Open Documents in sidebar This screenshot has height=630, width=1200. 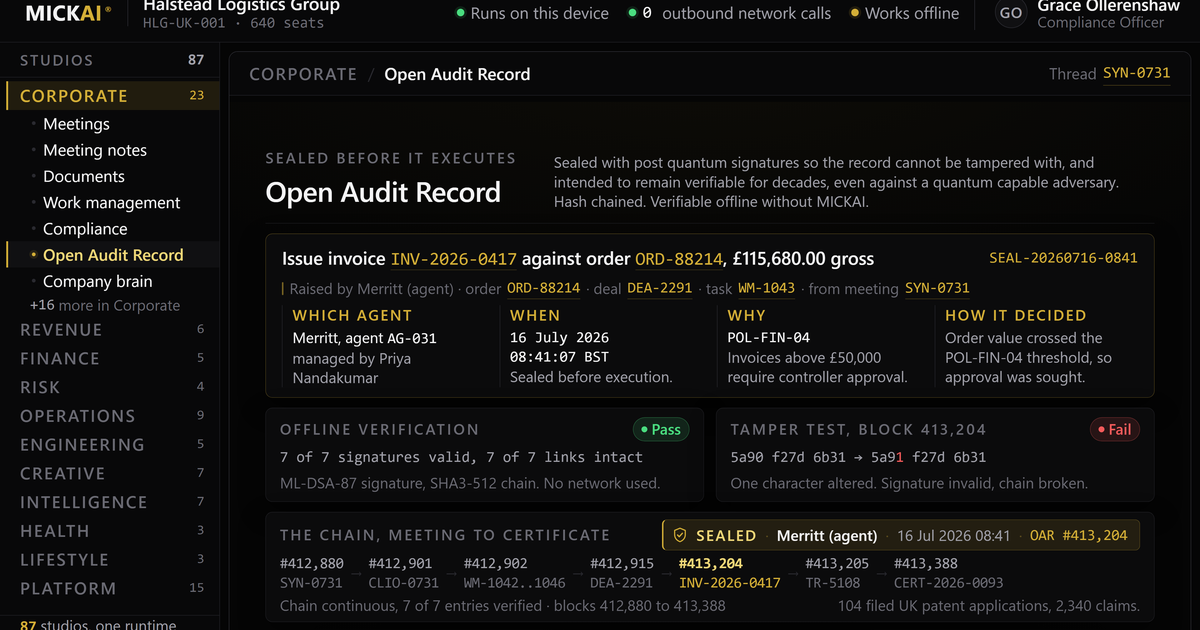point(84,176)
